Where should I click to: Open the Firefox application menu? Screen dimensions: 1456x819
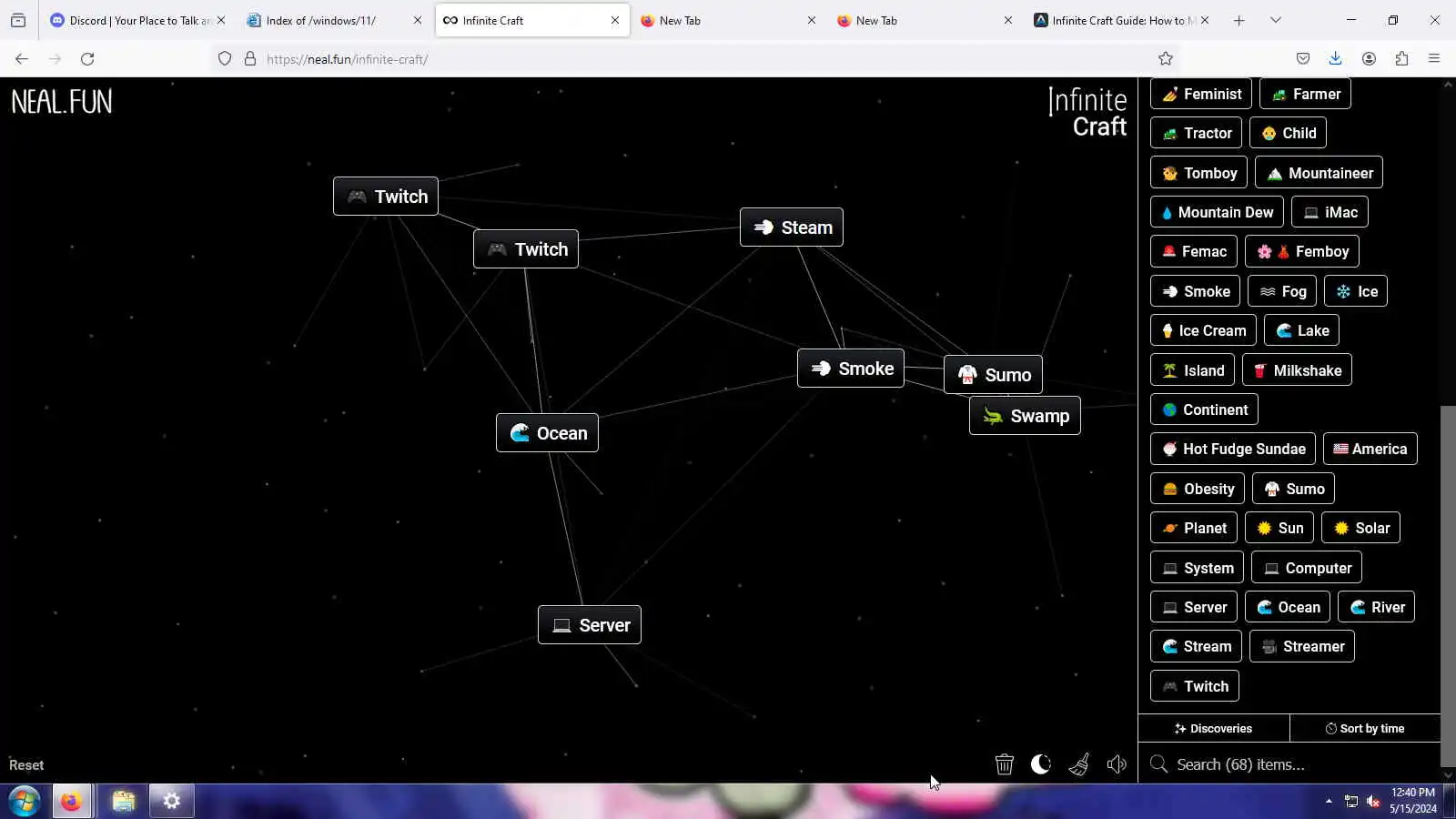point(1434,59)
